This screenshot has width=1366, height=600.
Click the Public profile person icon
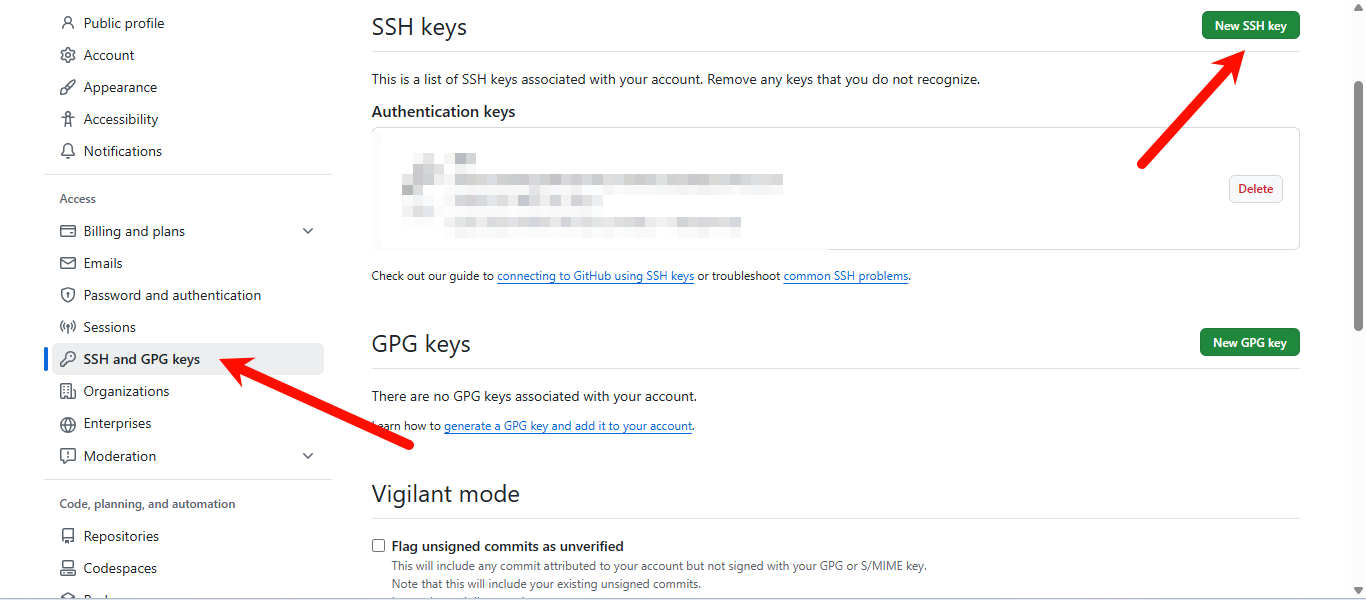[x=68, y=23]
